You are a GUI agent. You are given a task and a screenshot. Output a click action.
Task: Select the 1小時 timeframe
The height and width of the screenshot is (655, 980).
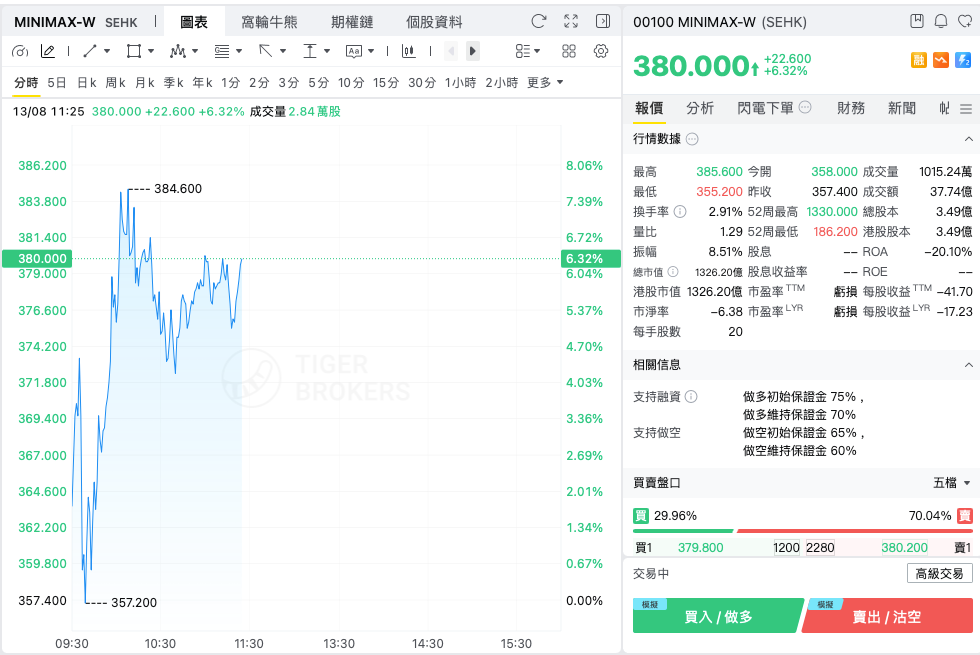pos(461,82)
